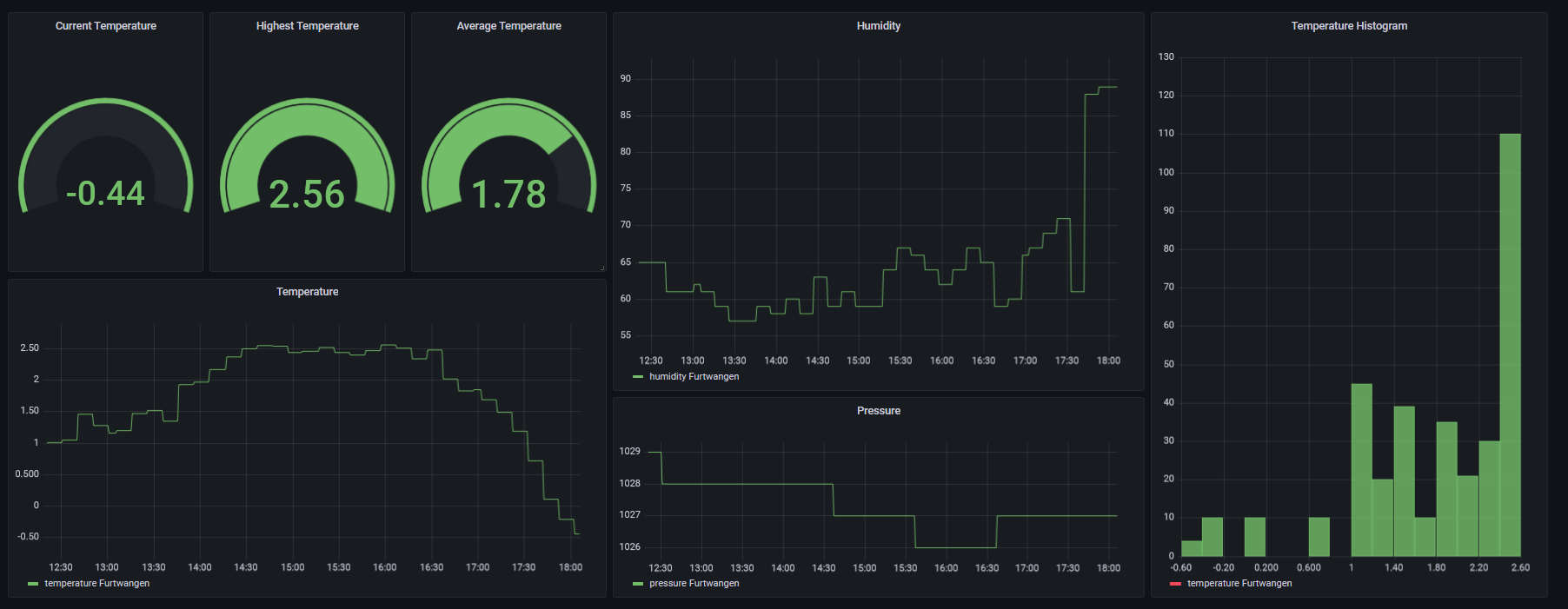Click the histogram bar reaching 45 above 1
Viewport: 1568px width, 609px height.
coord(1362,470)
